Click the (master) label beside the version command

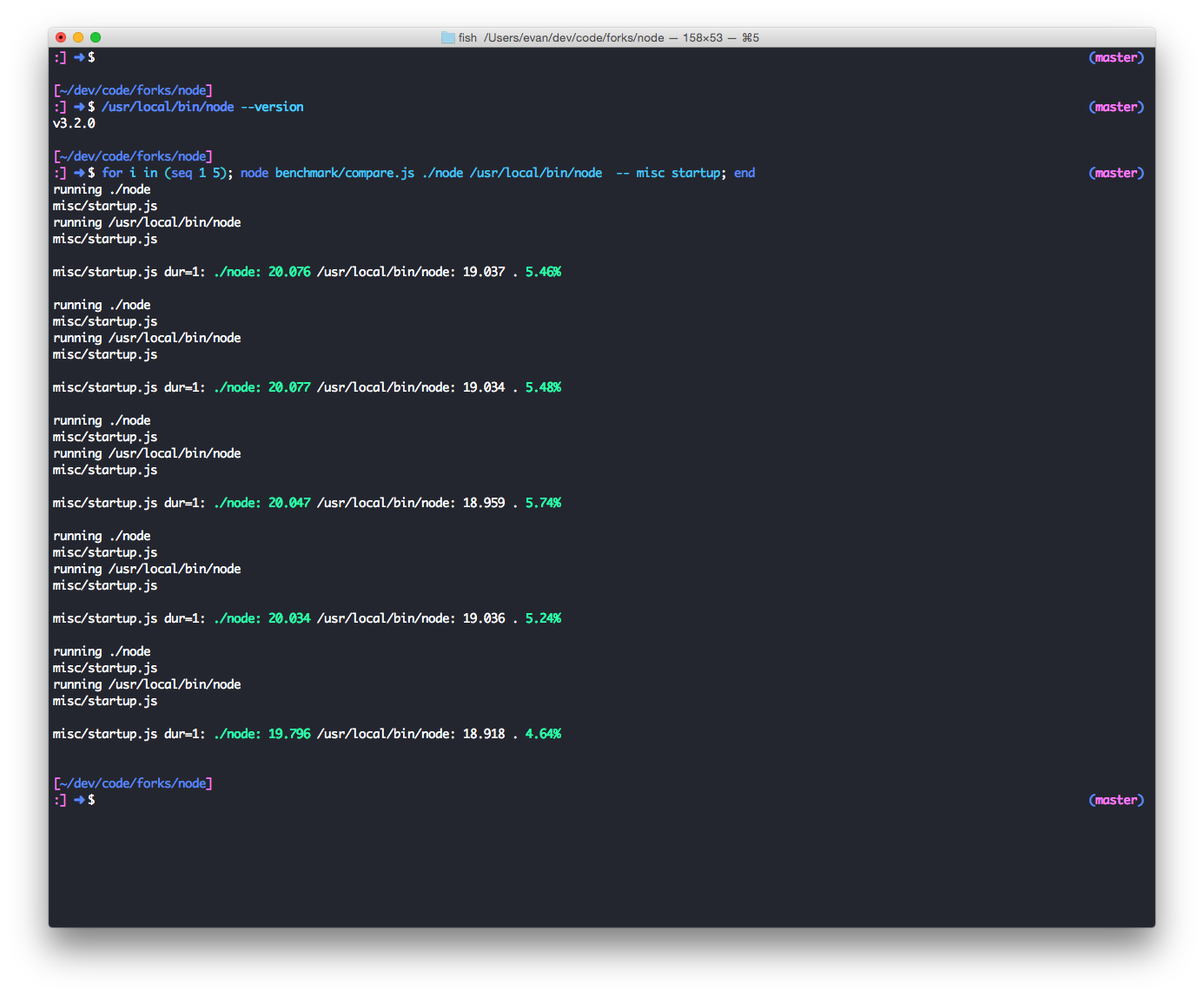pyautogui.click(x=1116, y=107)
